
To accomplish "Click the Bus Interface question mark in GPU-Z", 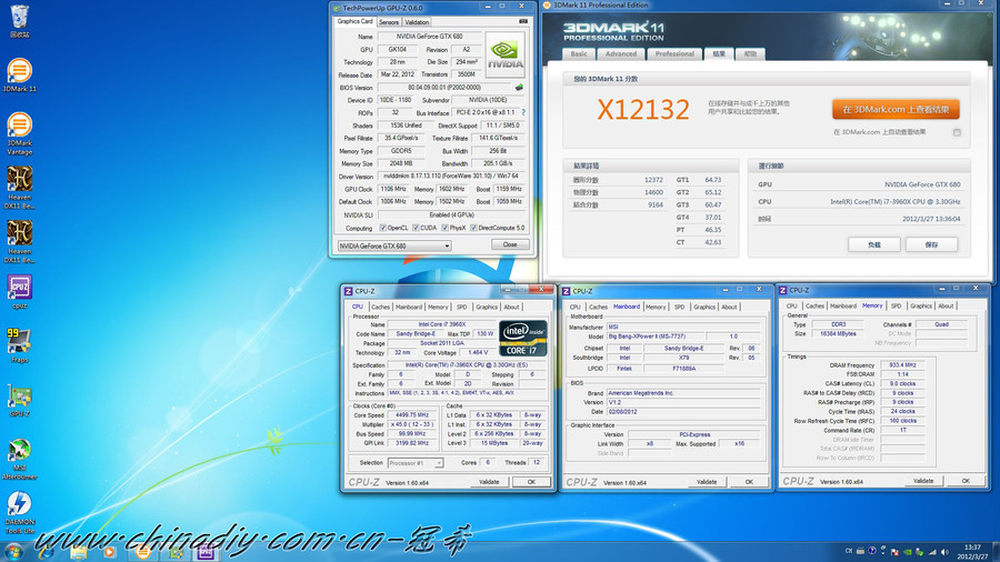I will (x=524, y=112).
